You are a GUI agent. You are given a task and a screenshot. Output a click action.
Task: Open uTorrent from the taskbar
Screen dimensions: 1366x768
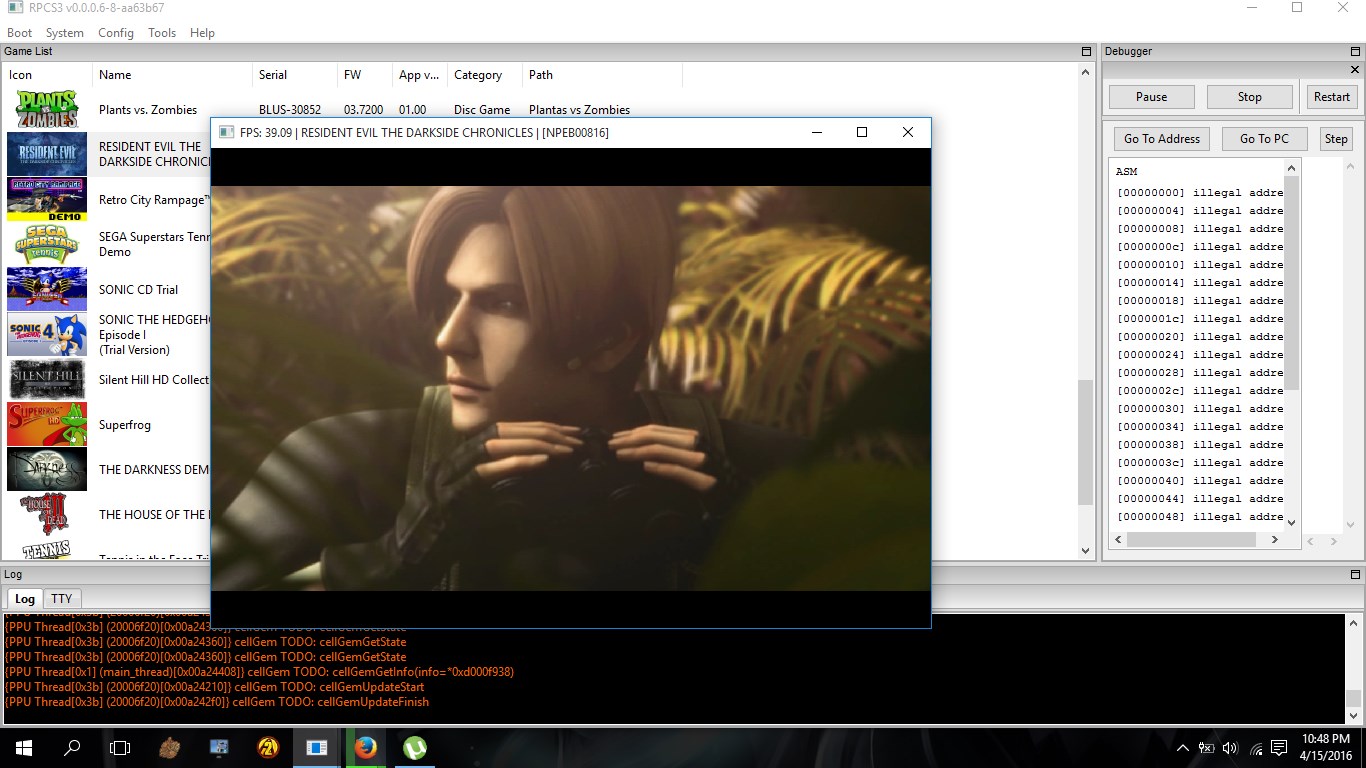point(414,747)
